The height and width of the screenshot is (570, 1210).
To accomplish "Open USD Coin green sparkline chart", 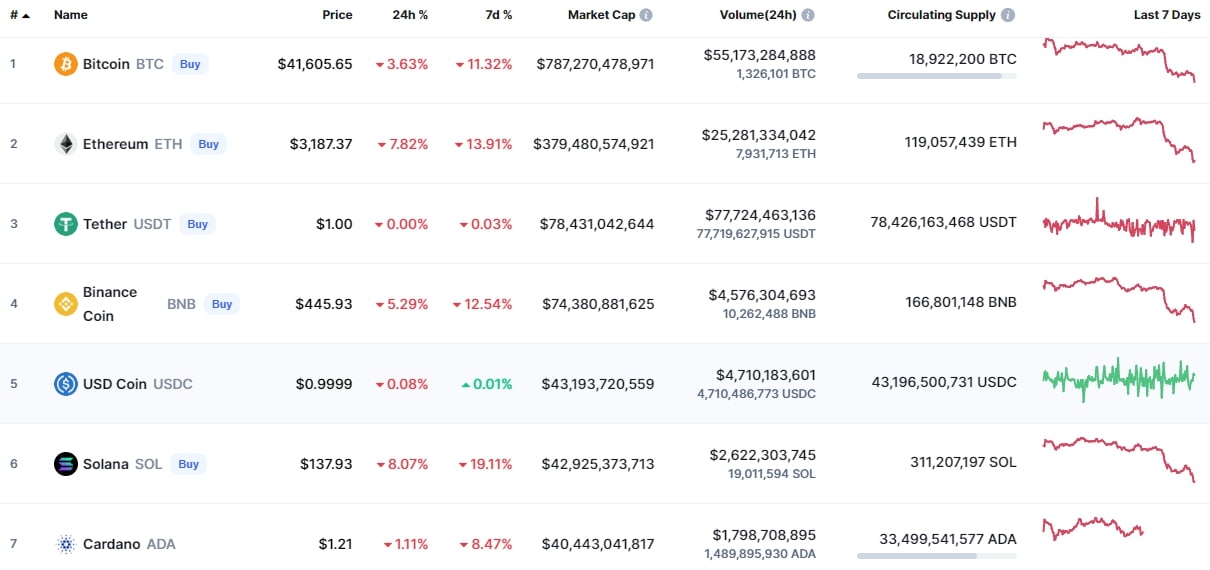I will (x=1119, y=380).
